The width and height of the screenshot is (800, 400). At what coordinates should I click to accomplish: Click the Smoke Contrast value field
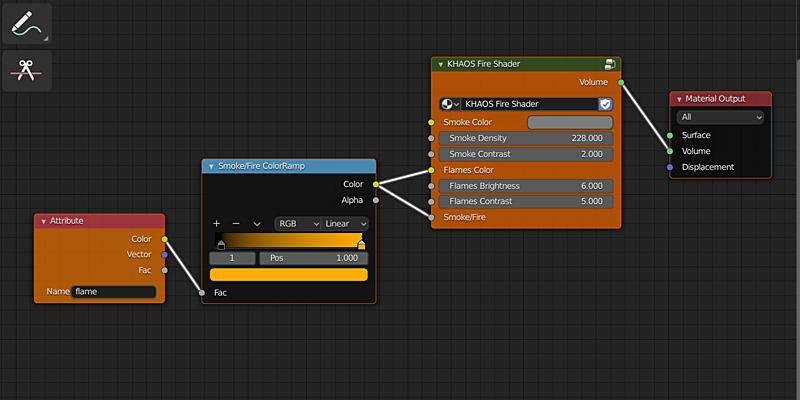(526, 154)
